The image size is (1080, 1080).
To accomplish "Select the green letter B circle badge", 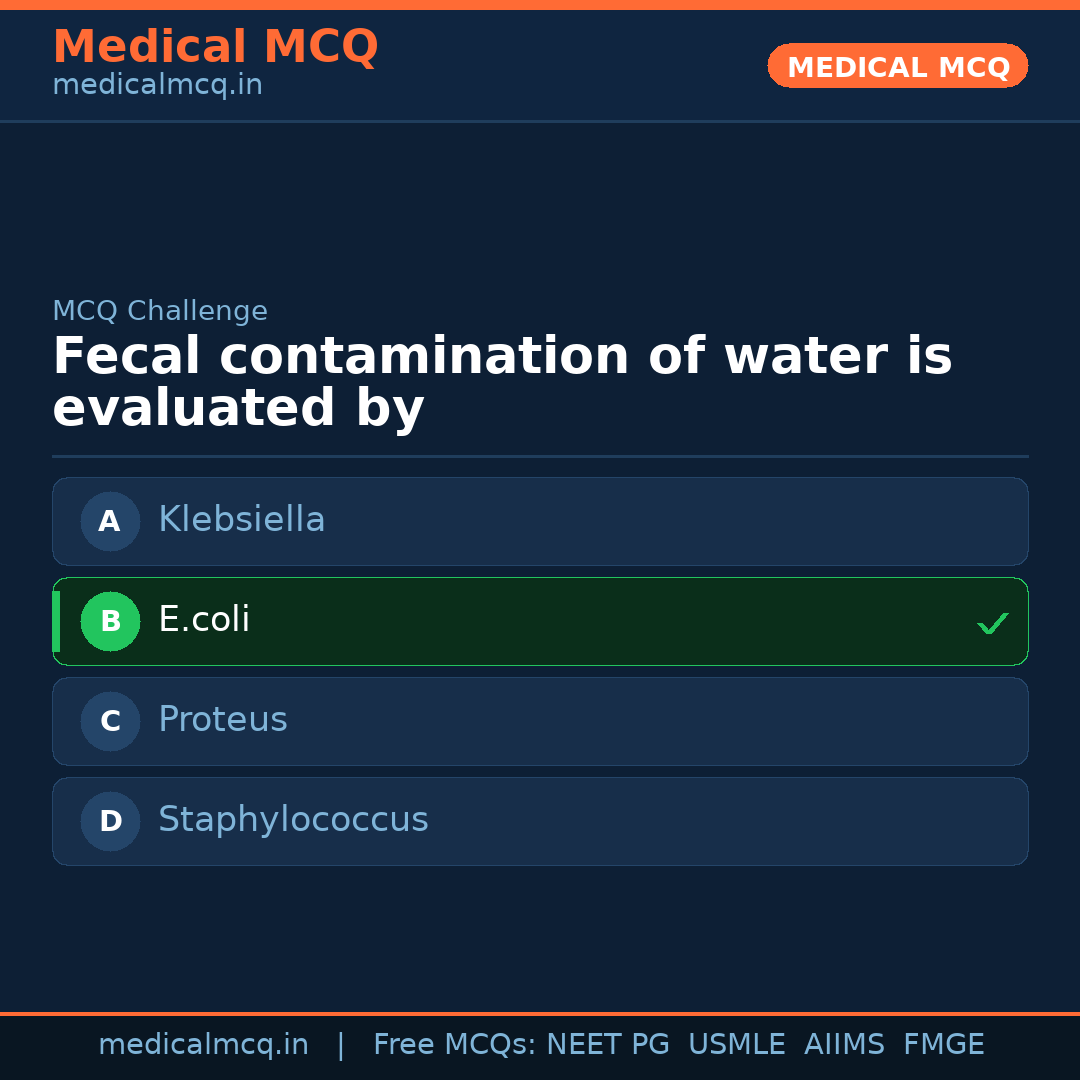I will tap(110, 621).
